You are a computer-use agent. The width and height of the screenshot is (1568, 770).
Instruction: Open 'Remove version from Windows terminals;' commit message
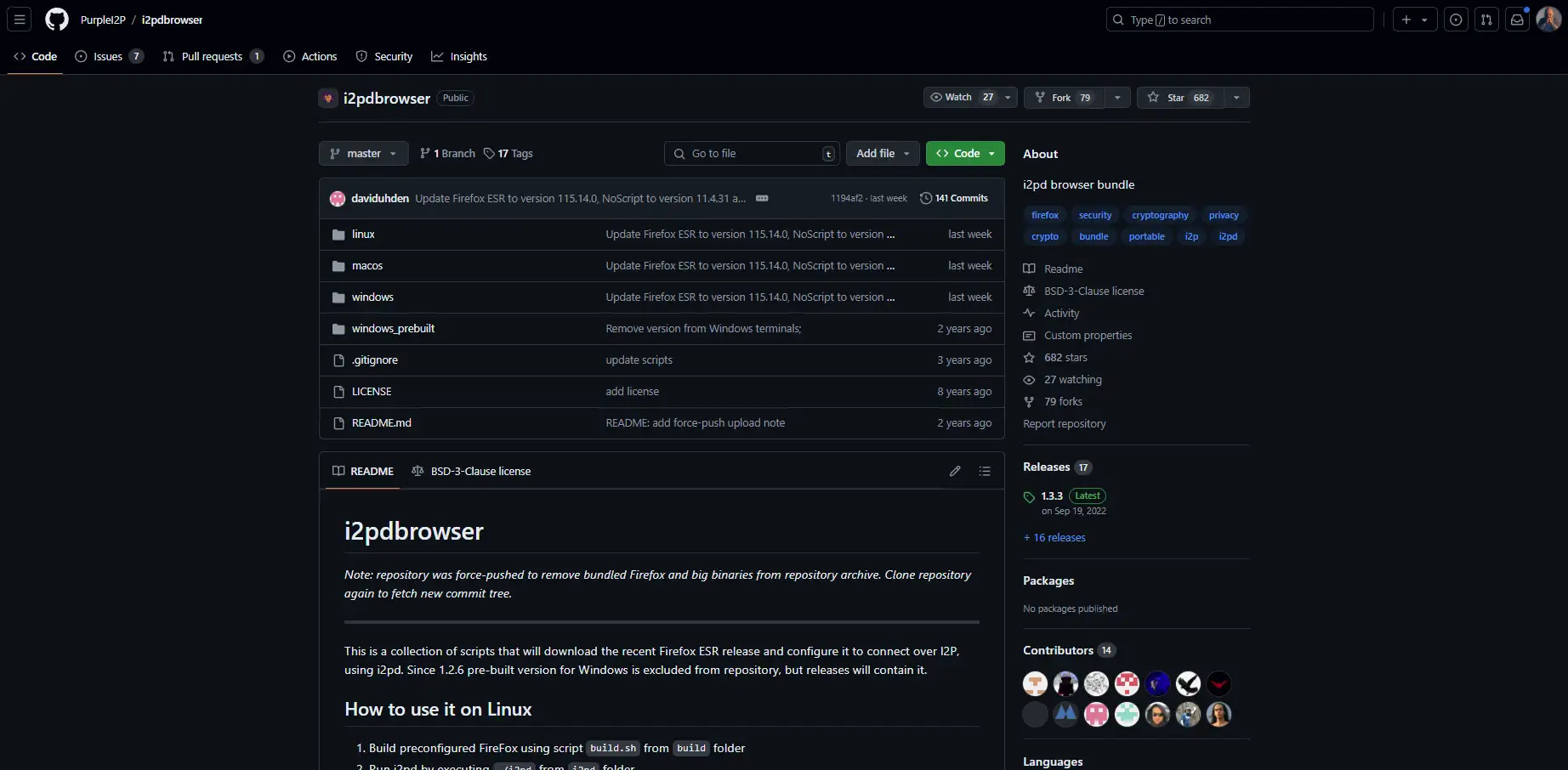point(703,328)
